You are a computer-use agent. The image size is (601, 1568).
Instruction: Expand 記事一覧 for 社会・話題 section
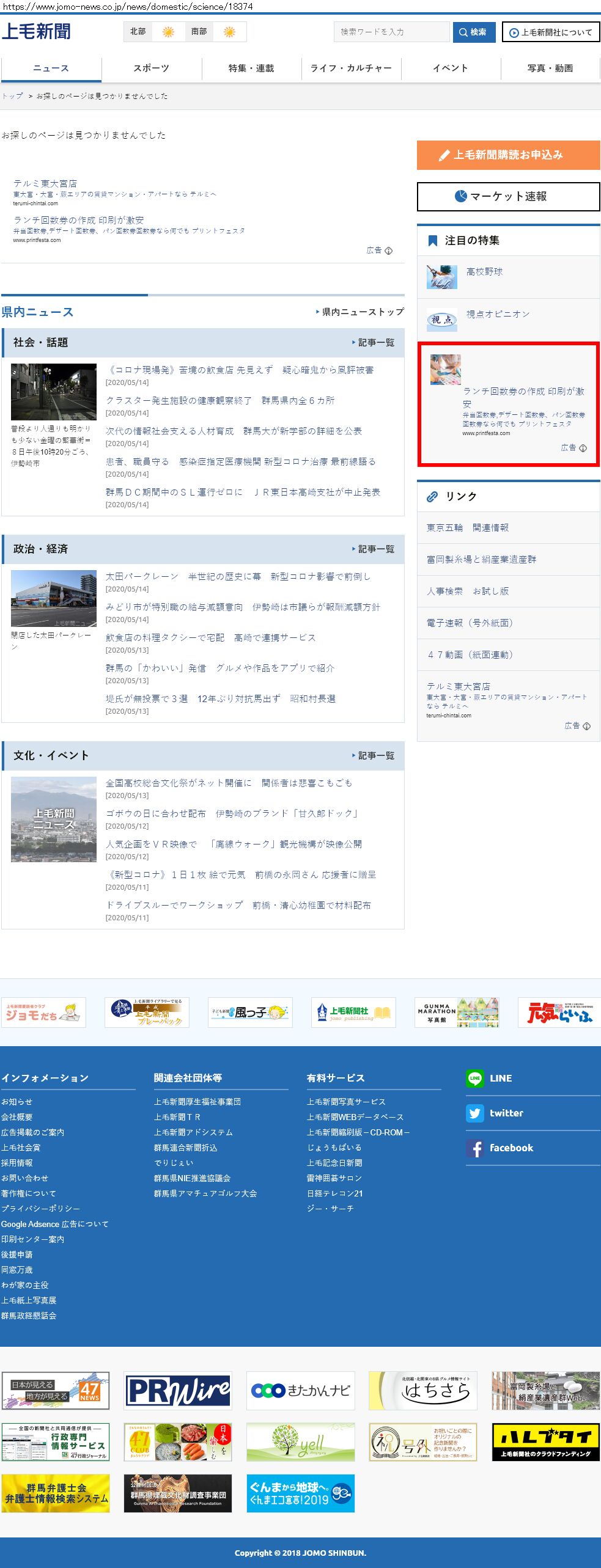click(x=373, y=343)
